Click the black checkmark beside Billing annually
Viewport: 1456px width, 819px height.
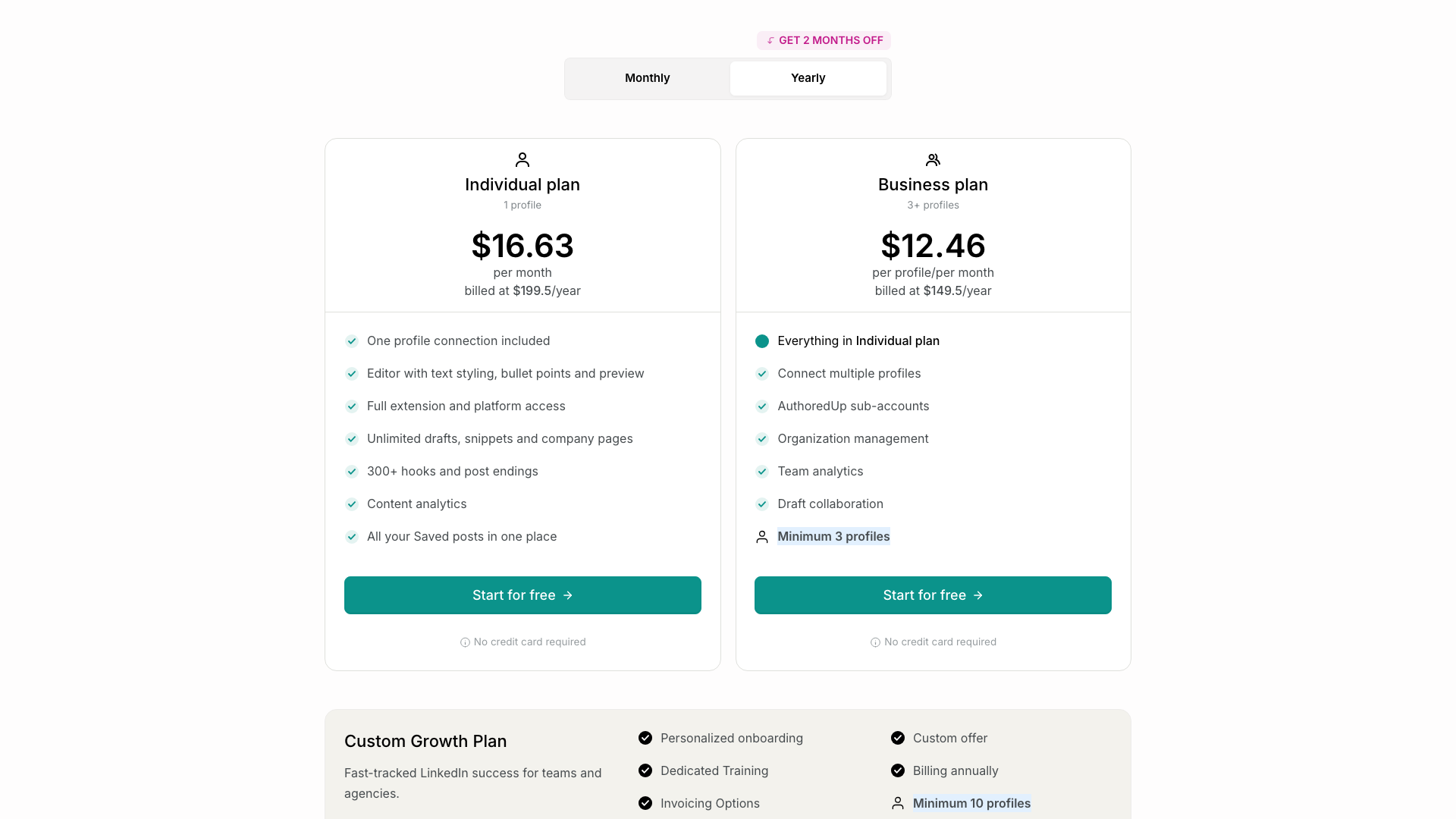point(899,770)
